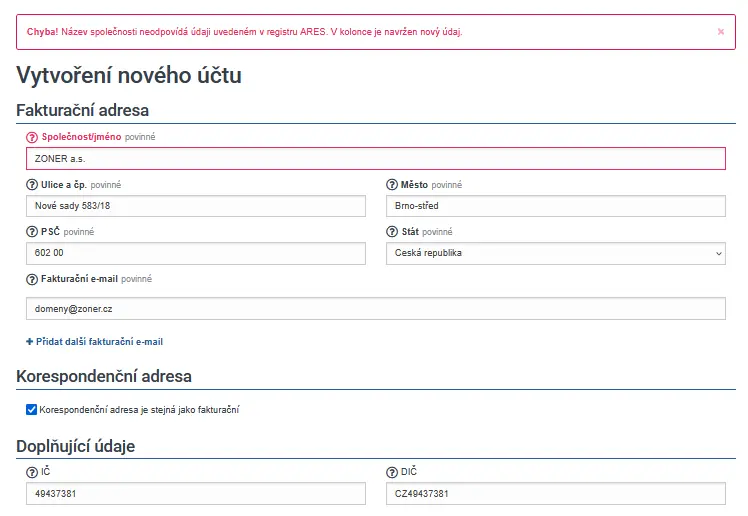Click the IČ field with 49437381
Screen dimensions: 748x516
pos(196,494)
